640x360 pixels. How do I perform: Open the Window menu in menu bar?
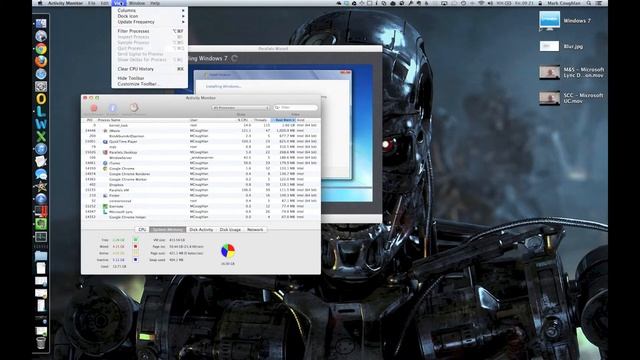coord(137,3)
